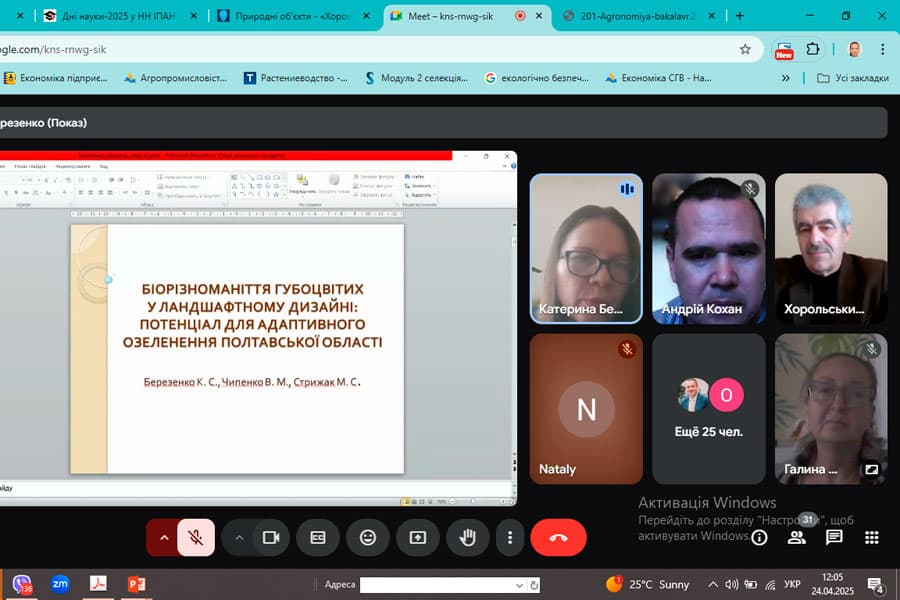The width and height of the screenshot is (900, 600).
Task: Click the address bar URL
Action: pos(53,49)
